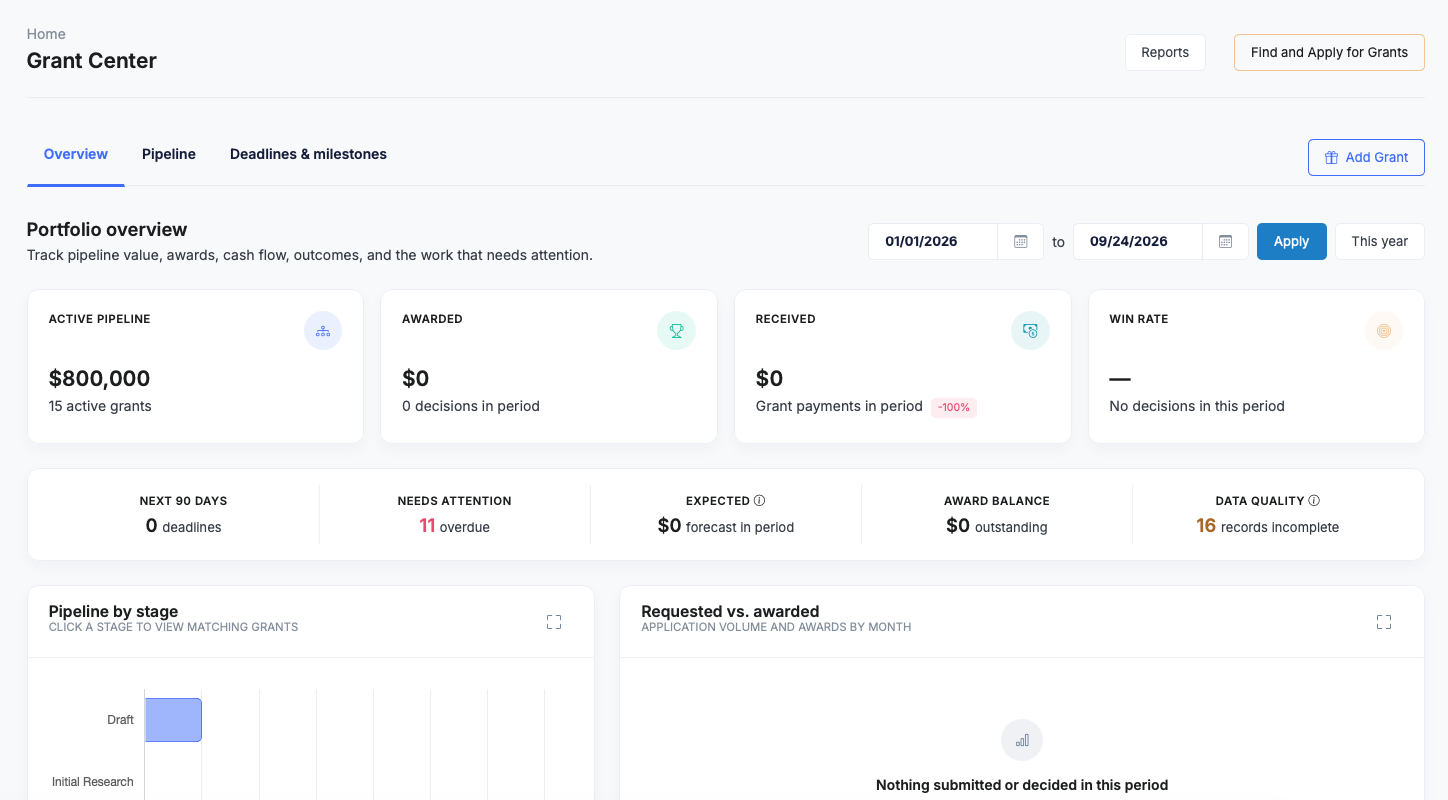Click the Grant Center page title
The width and height of the screenshot is (1448, 800).
92,61
